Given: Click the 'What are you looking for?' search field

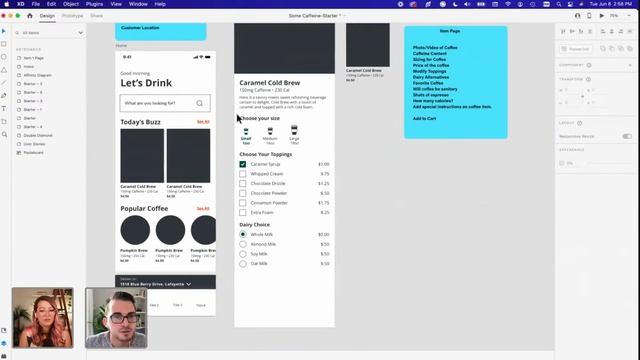Looking at the screenshot, I should [x=165, y=103].
